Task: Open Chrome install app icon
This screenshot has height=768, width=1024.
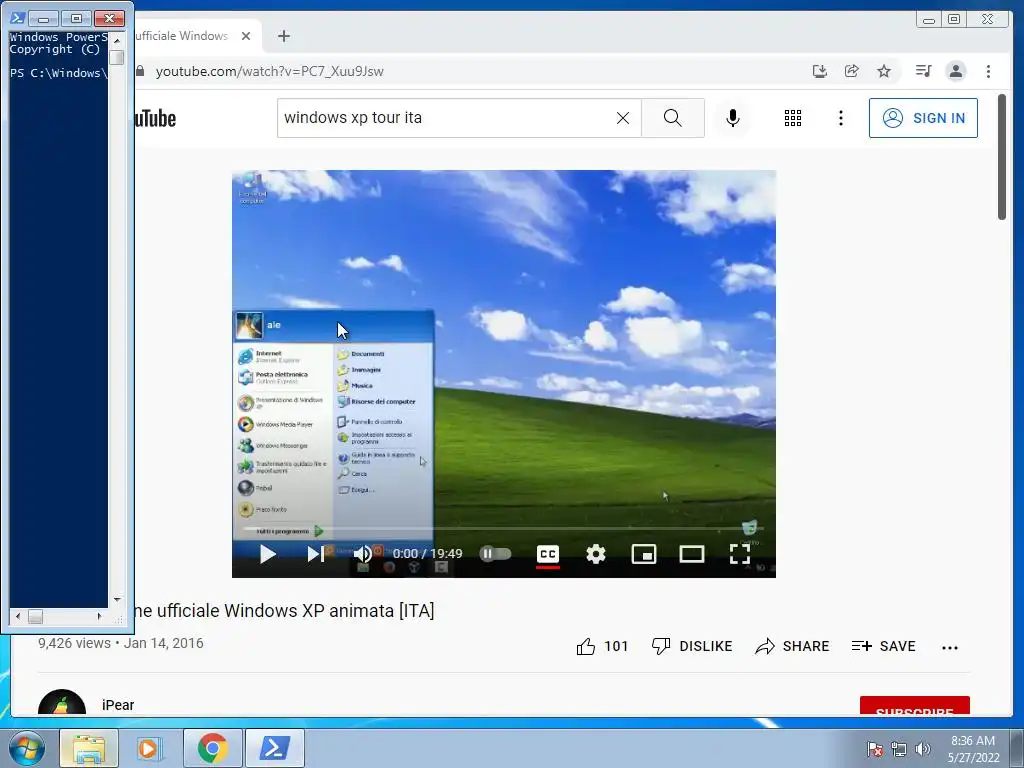Action: point(820,71)
